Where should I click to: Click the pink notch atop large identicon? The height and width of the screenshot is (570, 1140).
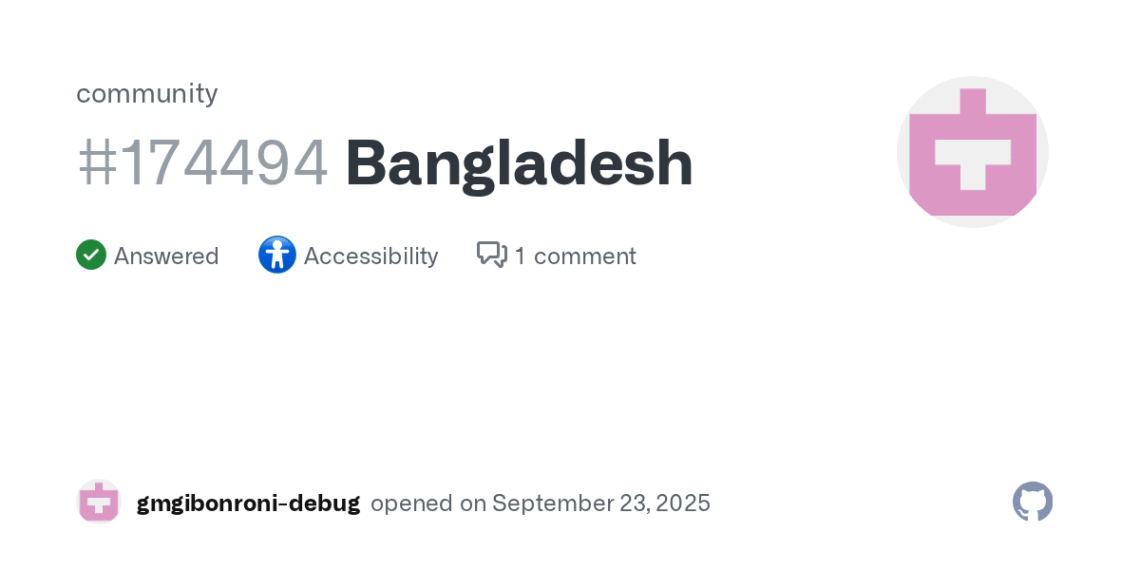click(973, 101)
